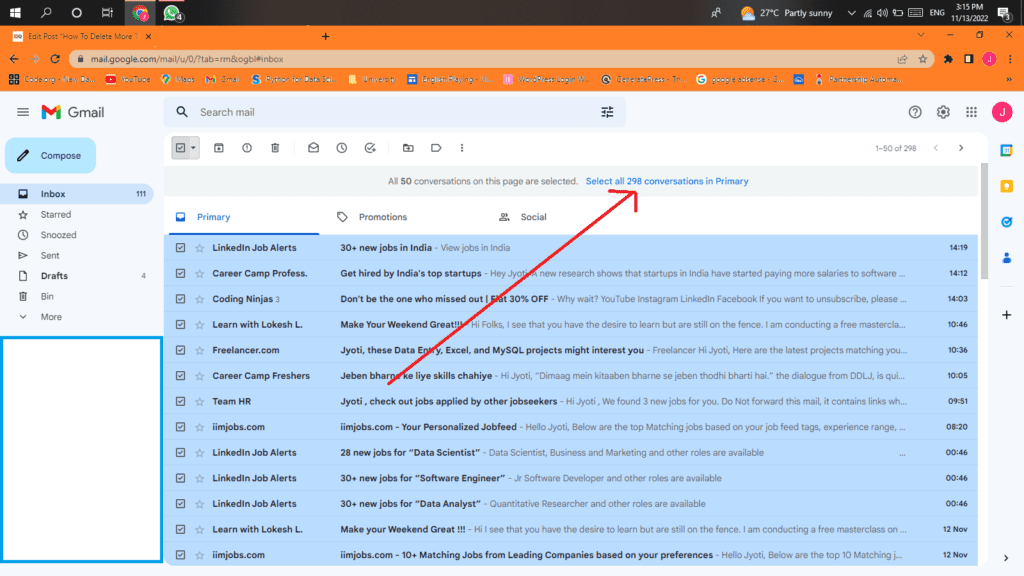Image resolution: width=1024 pixels, height=576 pixels.
Task: Open Google Keep side panel
Action: point(1006,186)
